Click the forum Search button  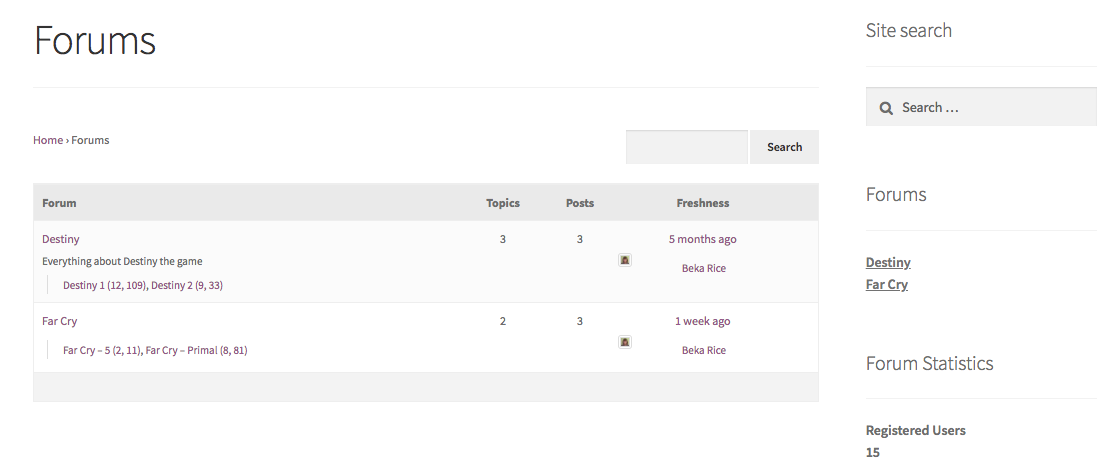click(784, 147)
